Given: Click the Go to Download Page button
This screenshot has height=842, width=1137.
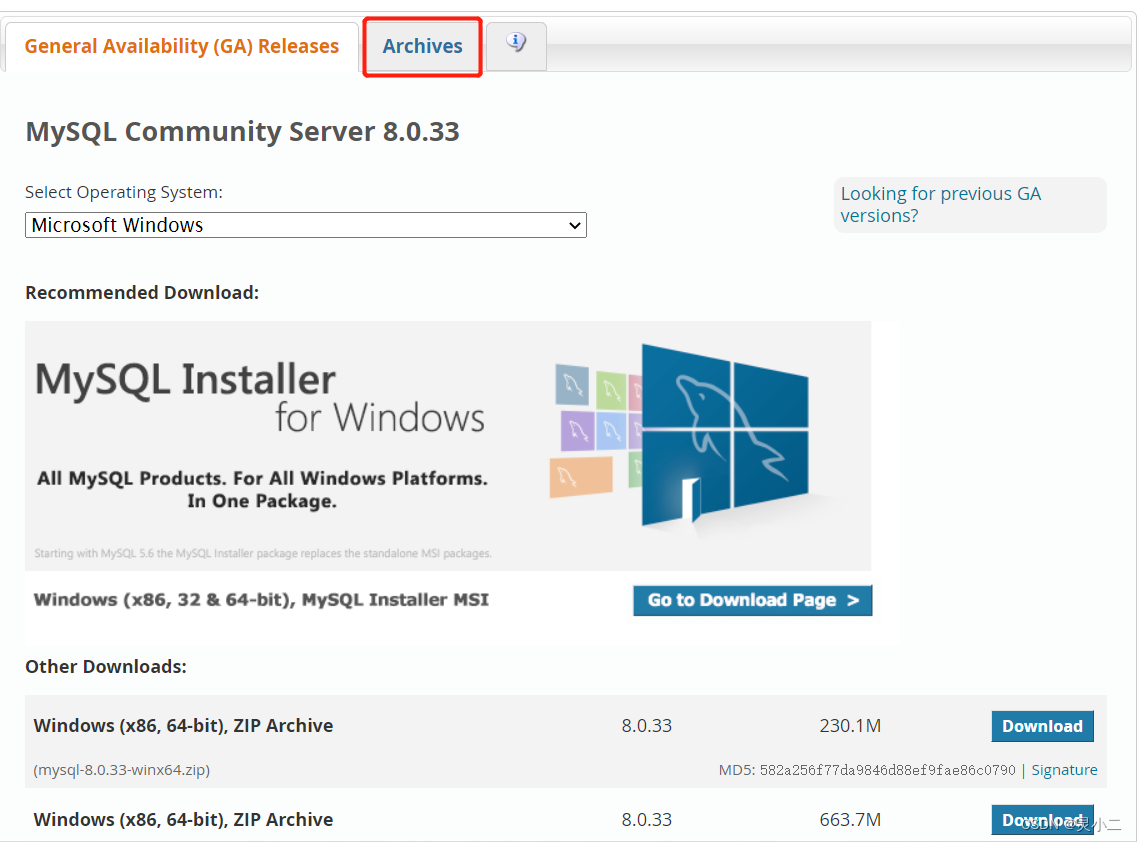Looking at the screenshot, I should coord(753,600).
